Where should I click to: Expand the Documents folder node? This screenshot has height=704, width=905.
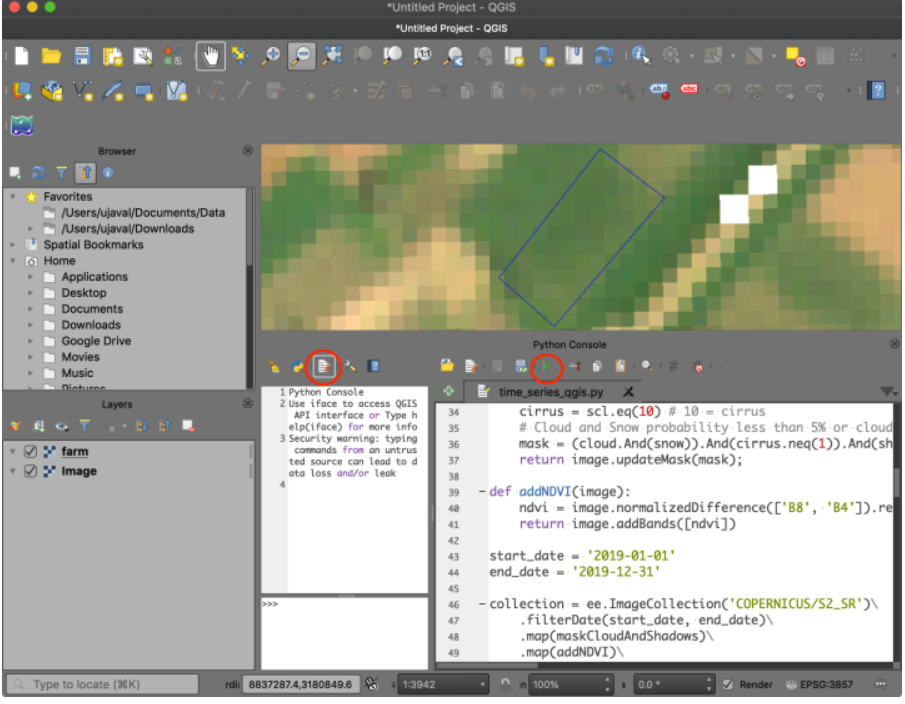tap(31, 309)
